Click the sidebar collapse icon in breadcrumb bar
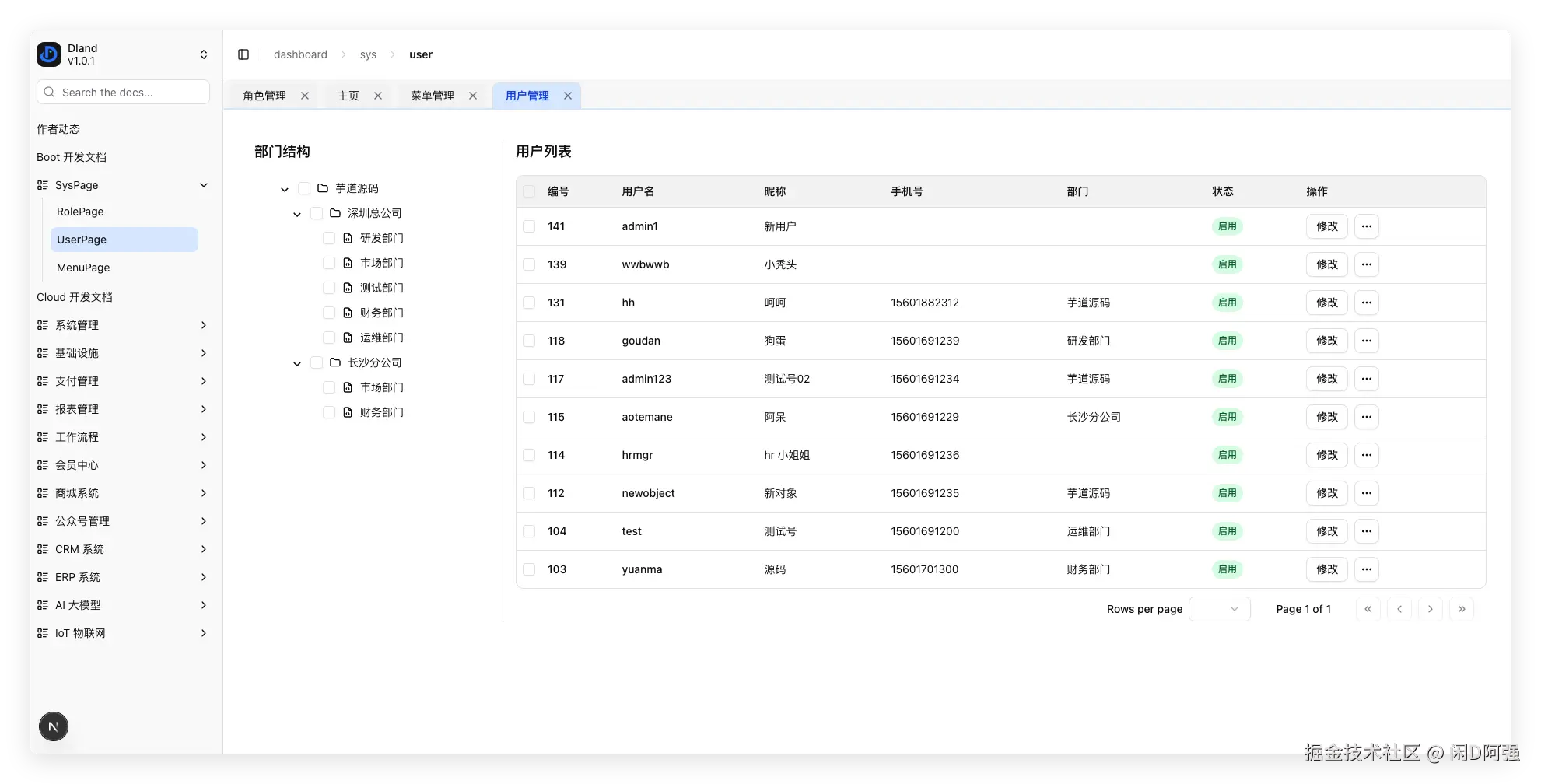Viewport: 1541px width, 784px height. [243, 54]
